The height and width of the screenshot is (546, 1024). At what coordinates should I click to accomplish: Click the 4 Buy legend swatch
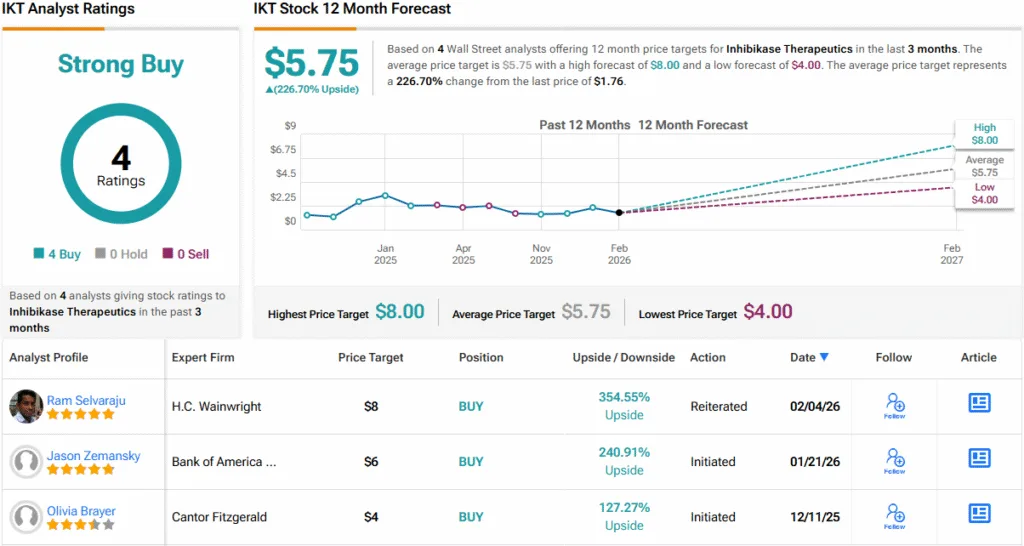(39, 254)
